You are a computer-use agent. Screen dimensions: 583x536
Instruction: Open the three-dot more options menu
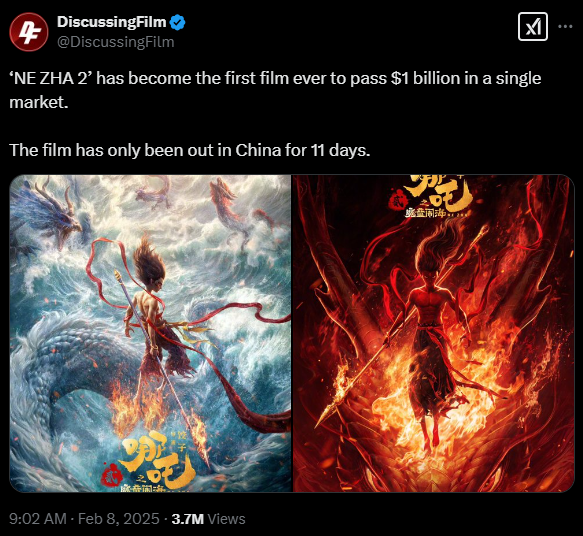pyautogui.click(x=565, y=26)
